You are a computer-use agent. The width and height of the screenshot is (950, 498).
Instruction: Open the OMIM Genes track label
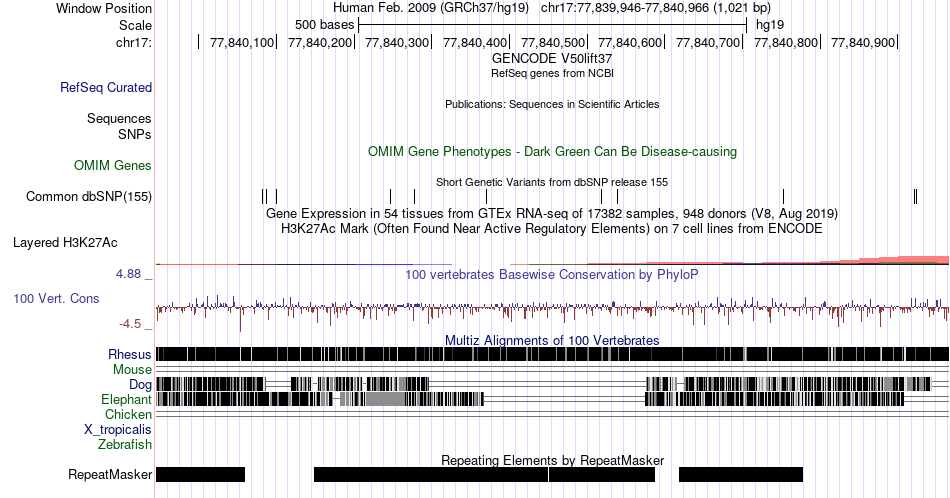[x=113, y=165]
